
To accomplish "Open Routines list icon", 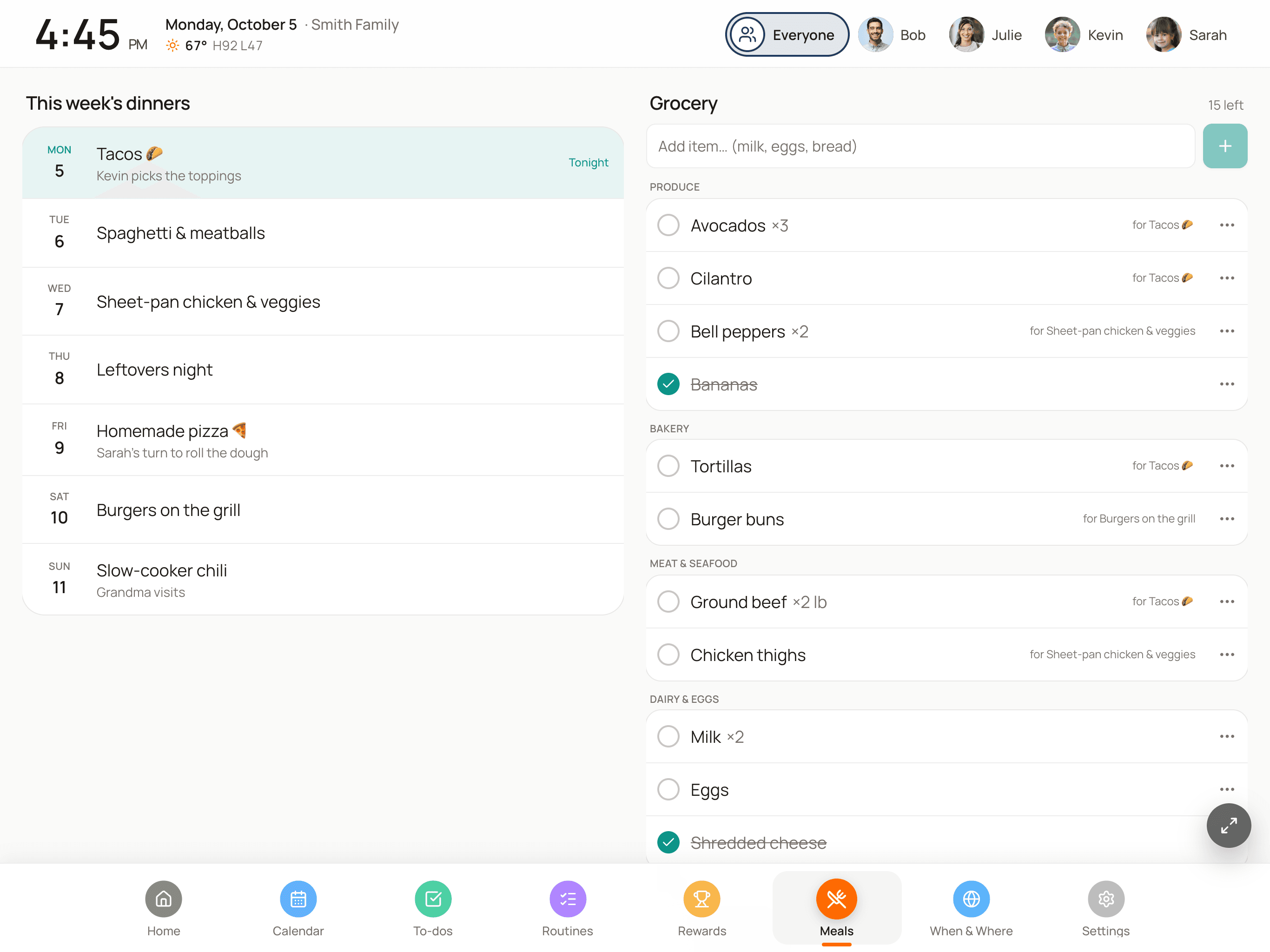I will click(567, 899).
